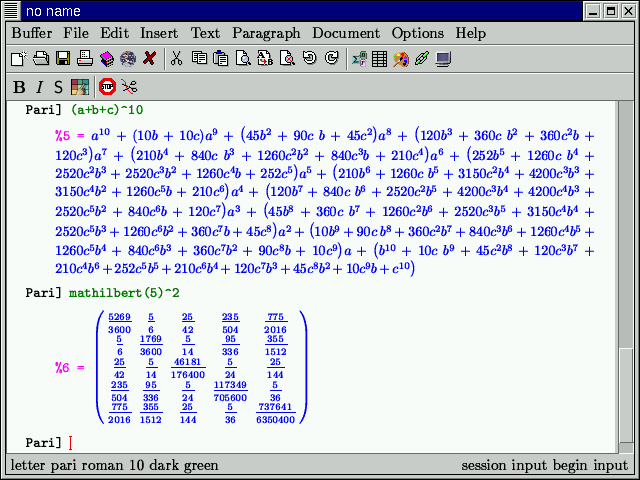Click the matrix entry 117349/705600
The width and height of the screenshot is (640, 480).
pyautogui.click(x=230, y=391)
